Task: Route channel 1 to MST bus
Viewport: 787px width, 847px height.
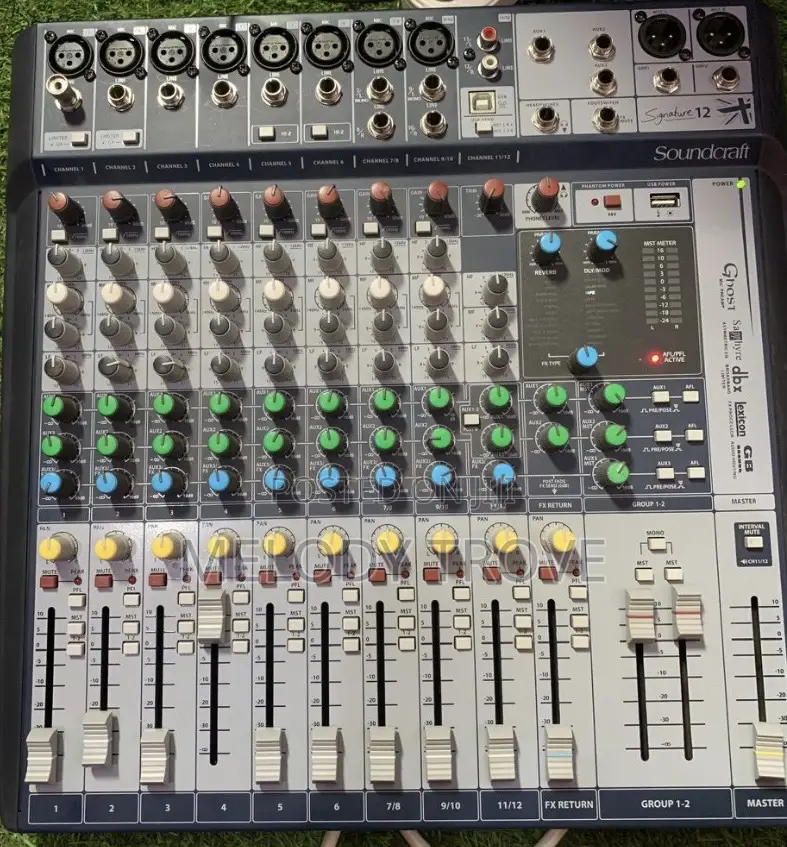Action: [76, 629]
